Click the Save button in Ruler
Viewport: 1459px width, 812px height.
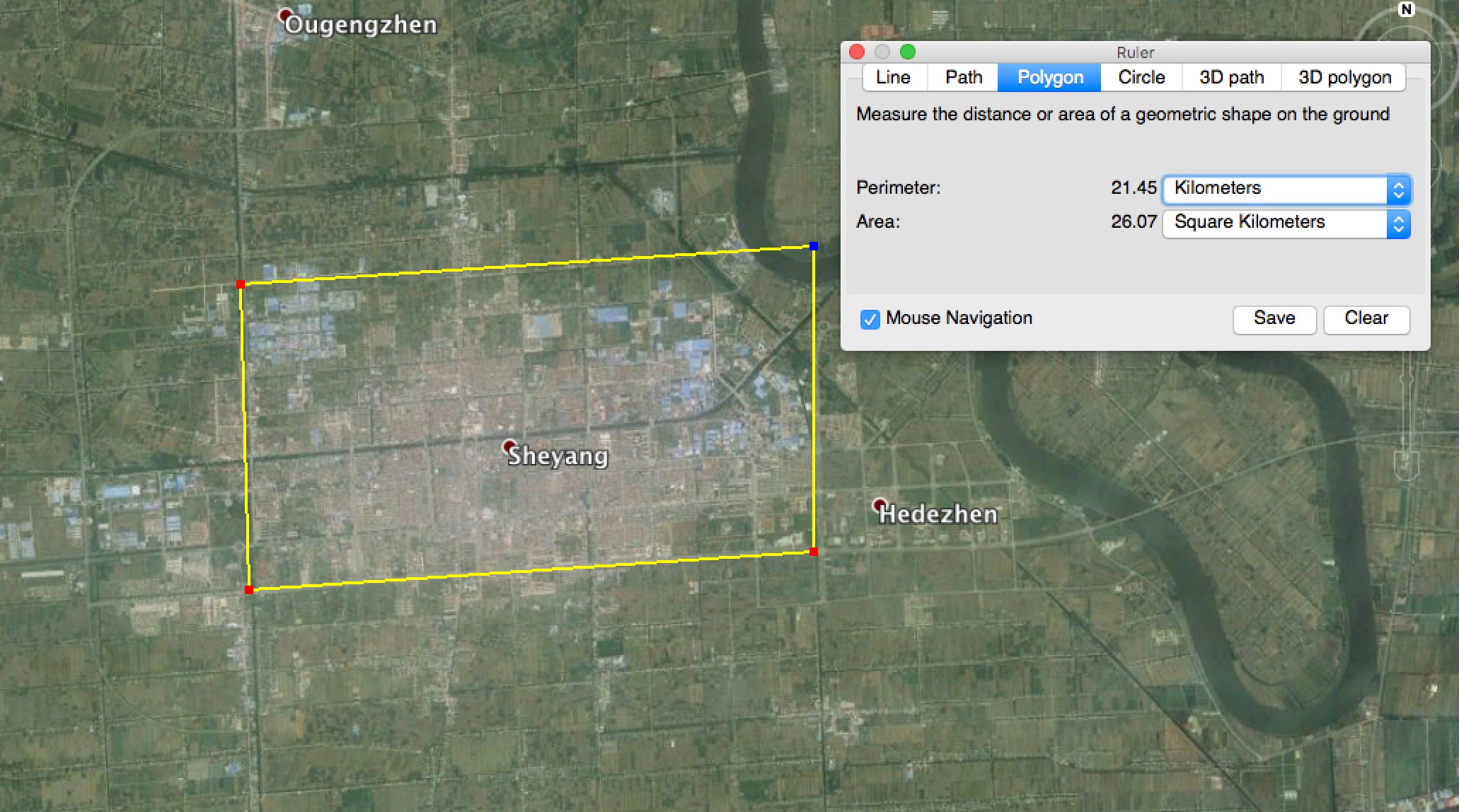point(1274,319)
